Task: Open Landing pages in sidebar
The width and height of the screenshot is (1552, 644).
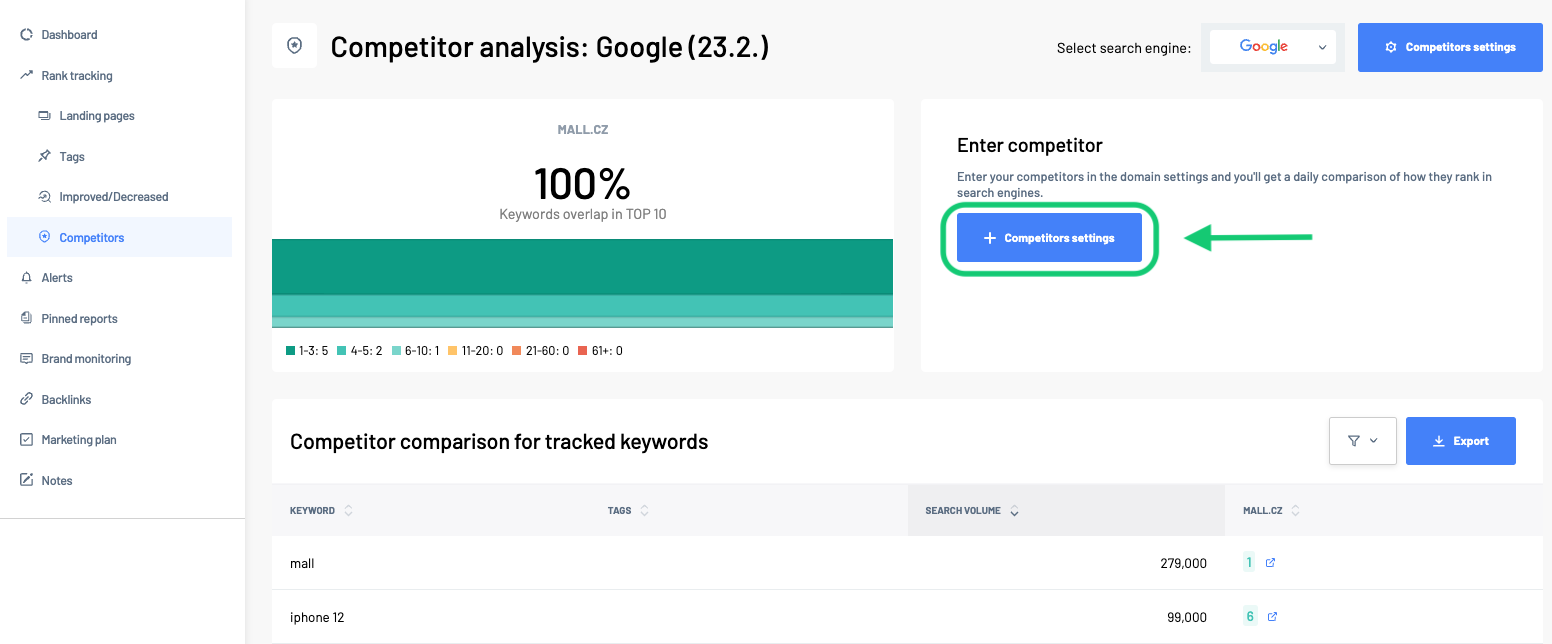Action: [x=96, y=116]
